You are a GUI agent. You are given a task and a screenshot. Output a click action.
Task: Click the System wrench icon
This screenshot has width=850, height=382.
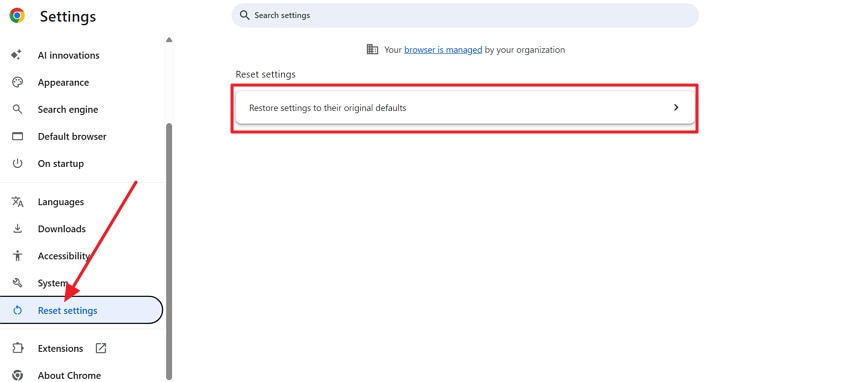tap(17, 283)
